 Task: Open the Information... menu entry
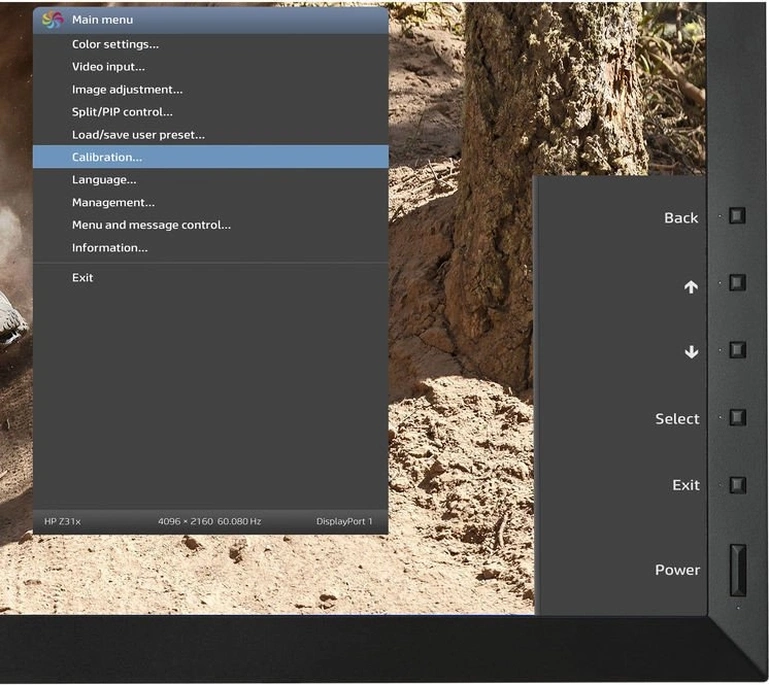(110, 248)
